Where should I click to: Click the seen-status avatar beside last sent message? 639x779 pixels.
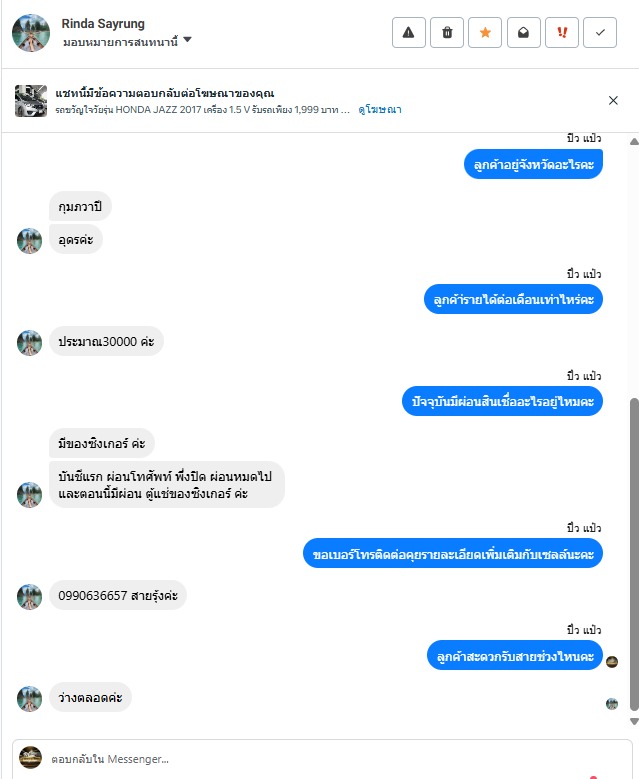pos(612,662)
